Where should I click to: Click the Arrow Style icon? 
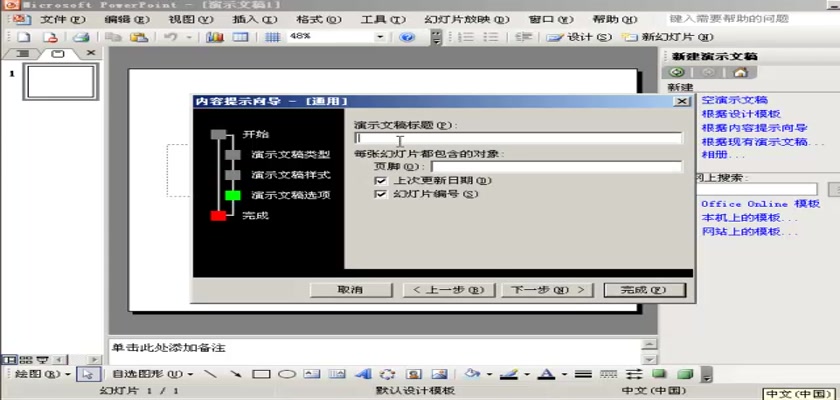pyautogui.click(x=634, y=374)
